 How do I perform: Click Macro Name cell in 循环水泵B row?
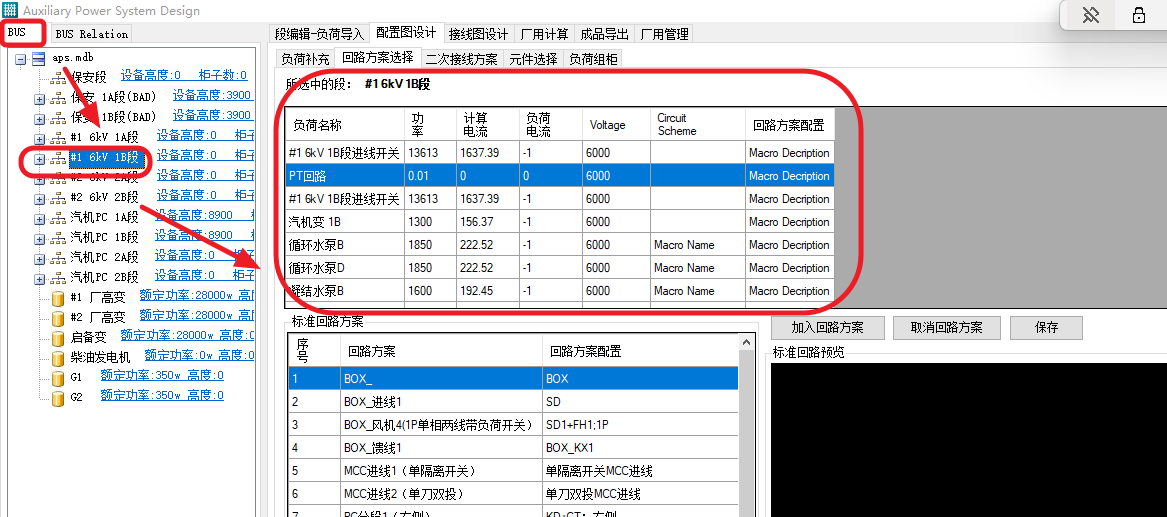point(697,245)
